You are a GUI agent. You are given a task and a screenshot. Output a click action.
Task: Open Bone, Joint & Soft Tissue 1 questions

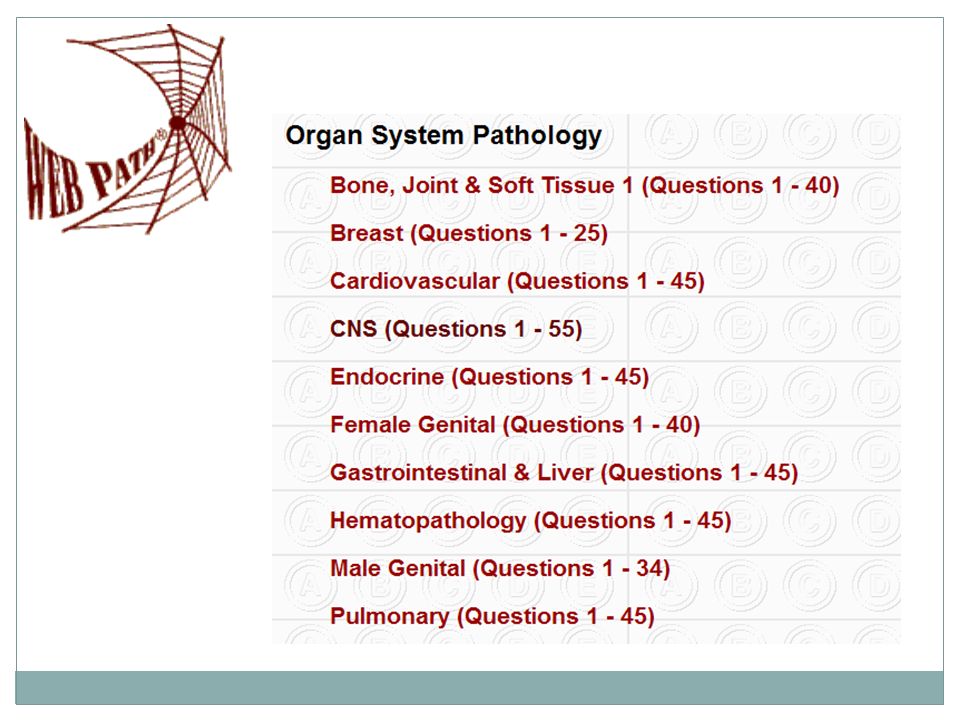pyautogui.click(x=584, y=185)
